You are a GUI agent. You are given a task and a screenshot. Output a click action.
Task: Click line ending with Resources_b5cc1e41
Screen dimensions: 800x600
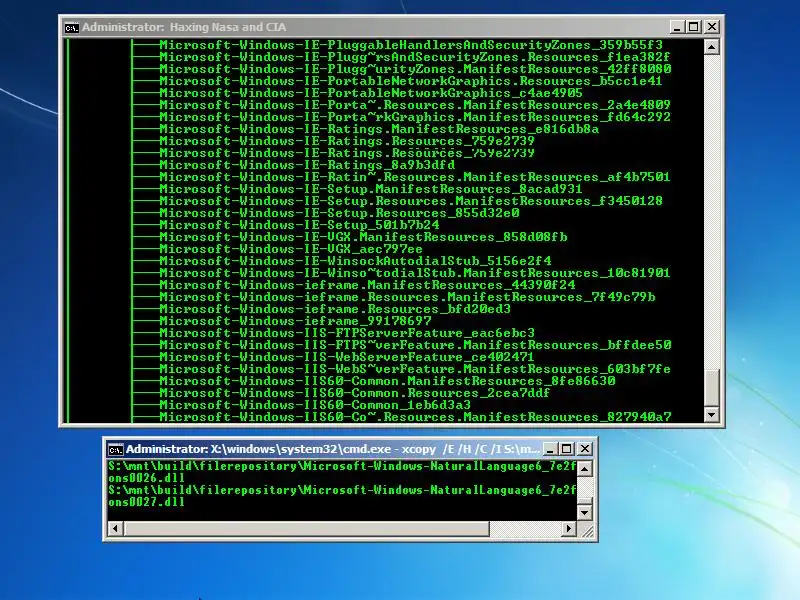pyautogui.click(x=411, y=81)
